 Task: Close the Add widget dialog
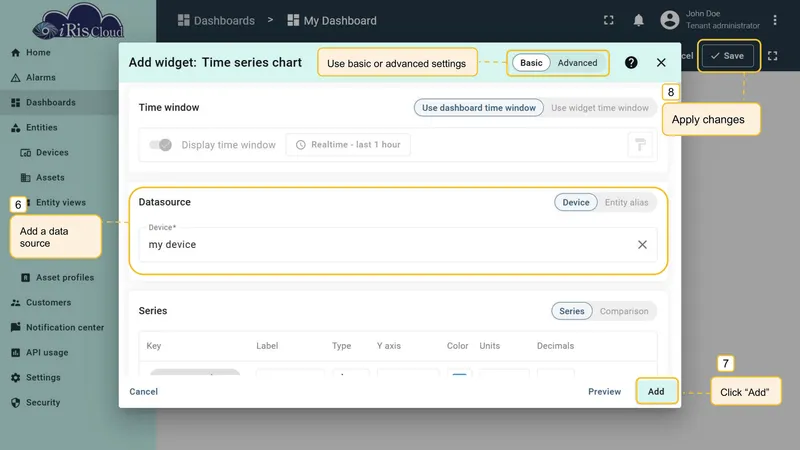(661, 62)
